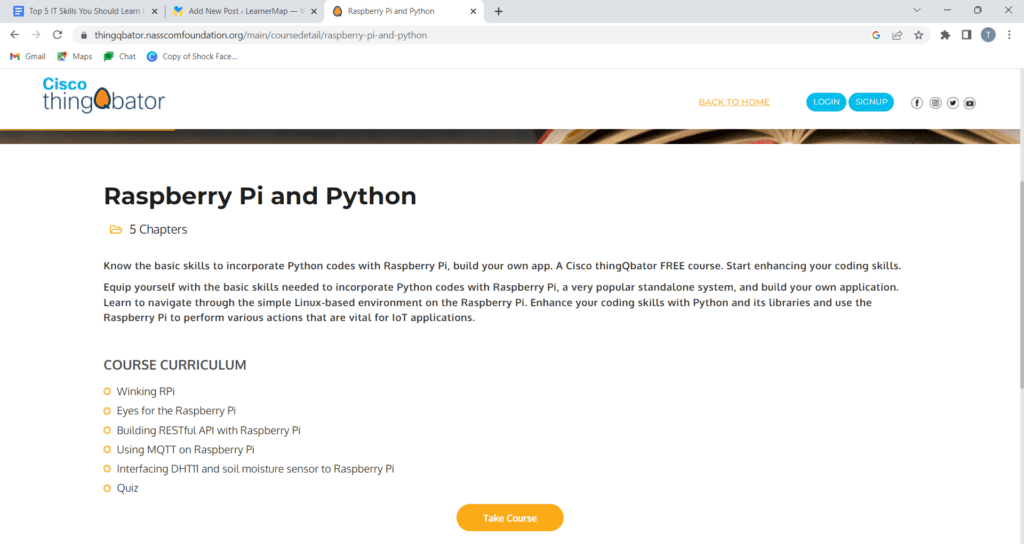Screen dimensions: 1024x544
Task: Switch to Add New Post LearnerMap tab
Action: point(244,11)
